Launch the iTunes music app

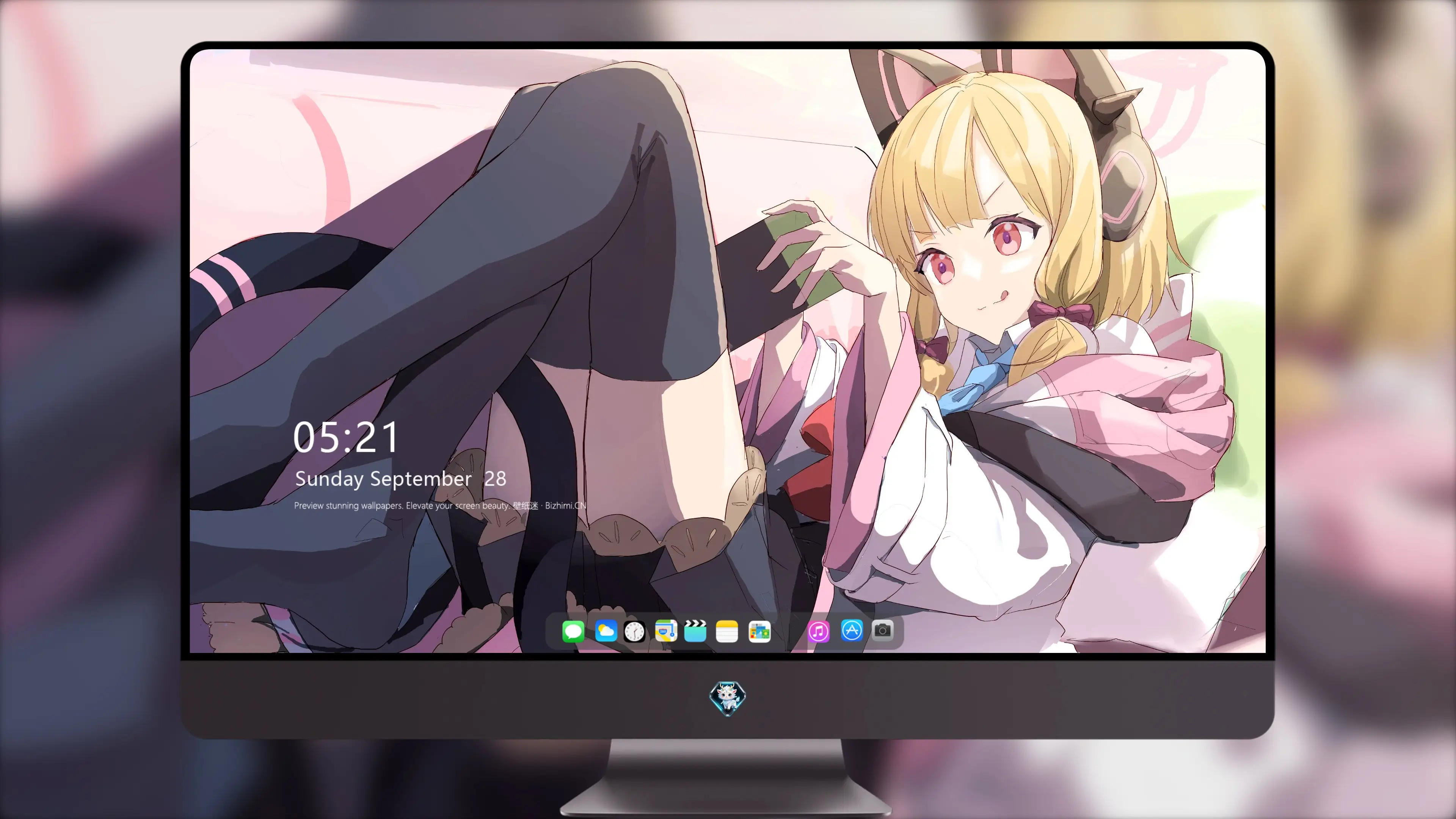pyautogui.click(x=819, y=631)
